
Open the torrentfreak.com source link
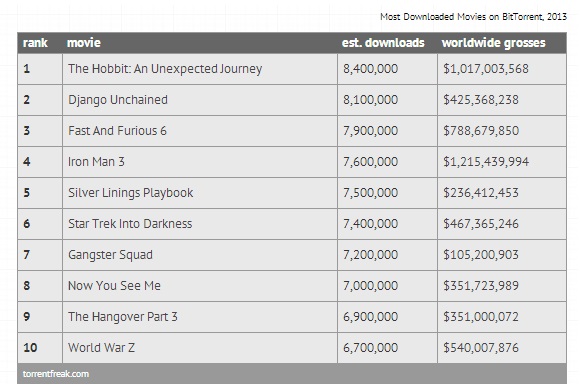pyautogui.click(x=56, y=374)
